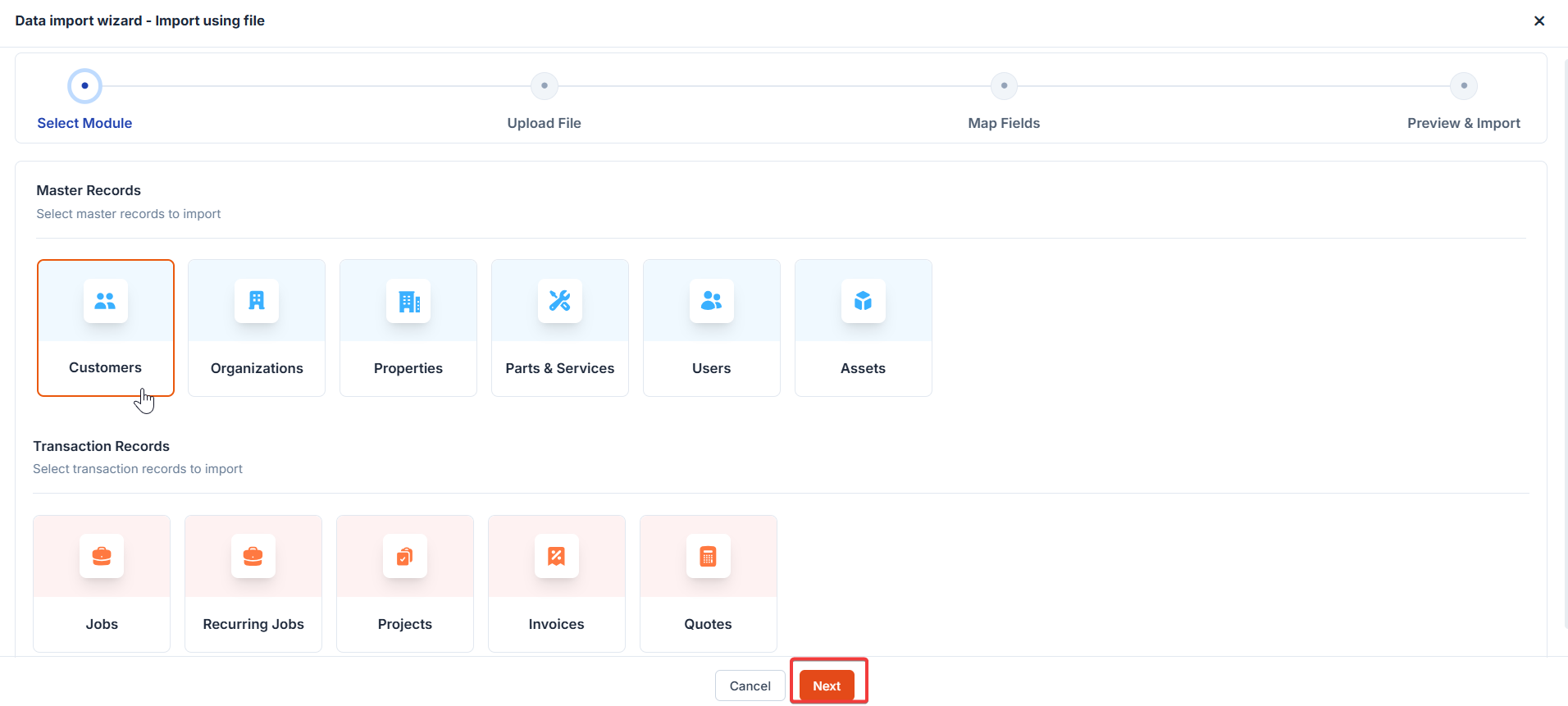This screenshot has width=1568, height=706.
Task: Select the Jobs briefcase icon
Action: pos(102,557)
